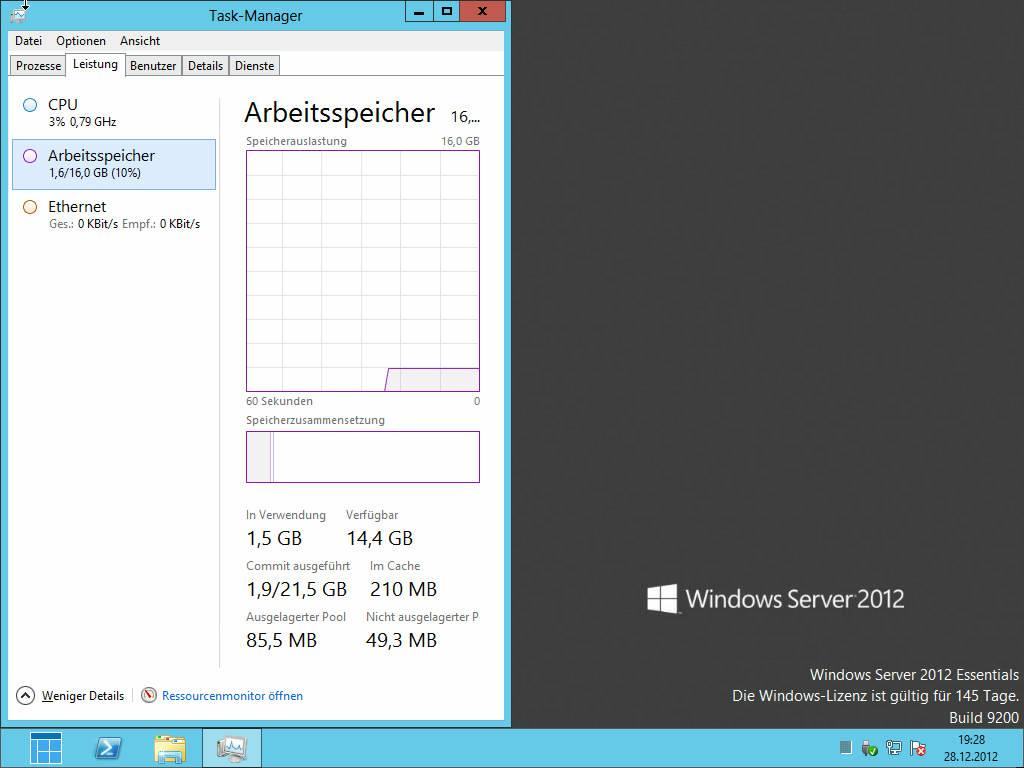Viewport: 1024px width, 768px height.
Task: Select the Ethernet orange circle icon
Action: [x=30, y=206]
